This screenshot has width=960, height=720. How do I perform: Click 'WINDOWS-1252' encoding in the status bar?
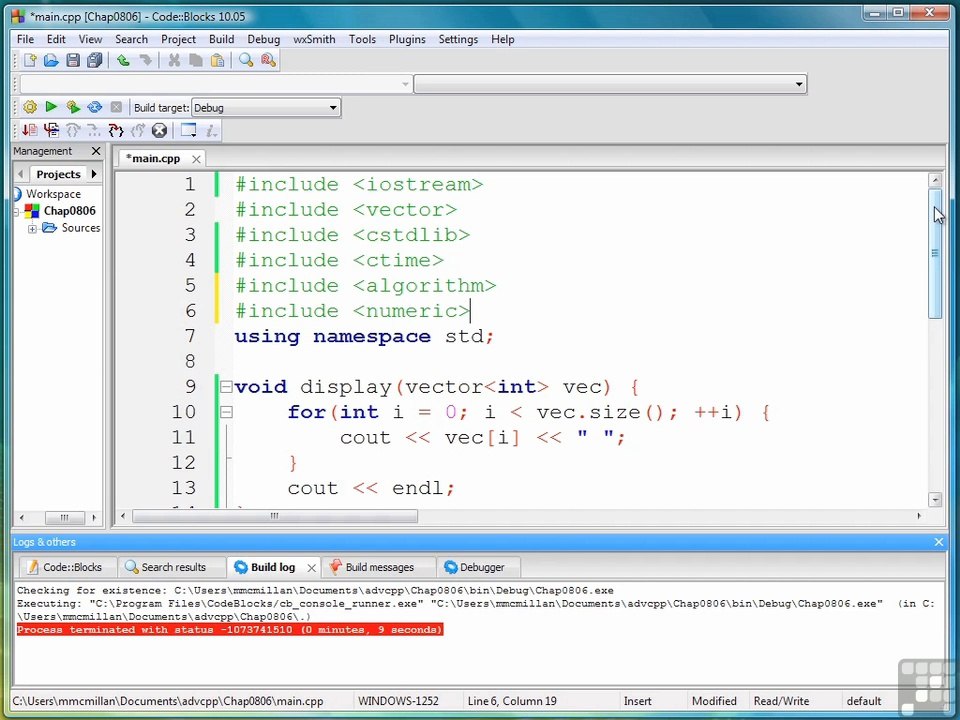click(x=398, y=702)
